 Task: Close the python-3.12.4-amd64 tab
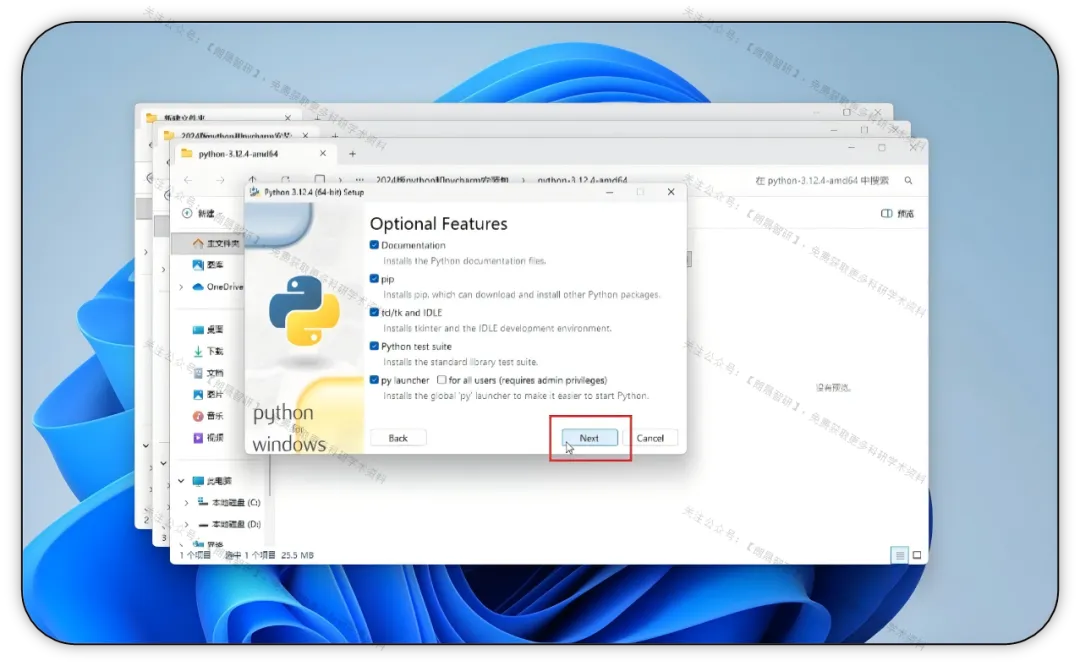(x=323, y=154)
